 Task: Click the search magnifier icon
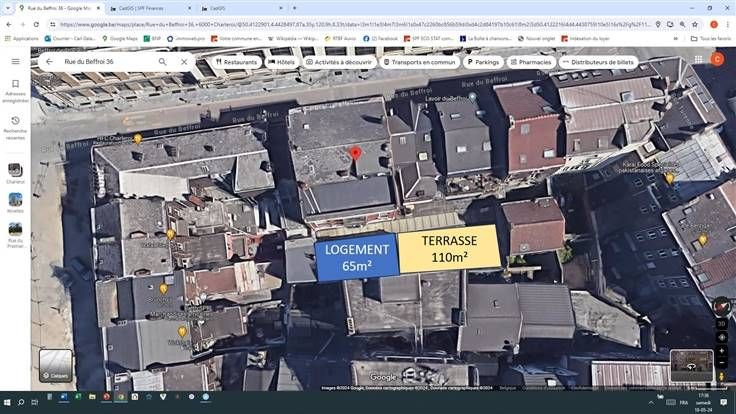point(163,61)
